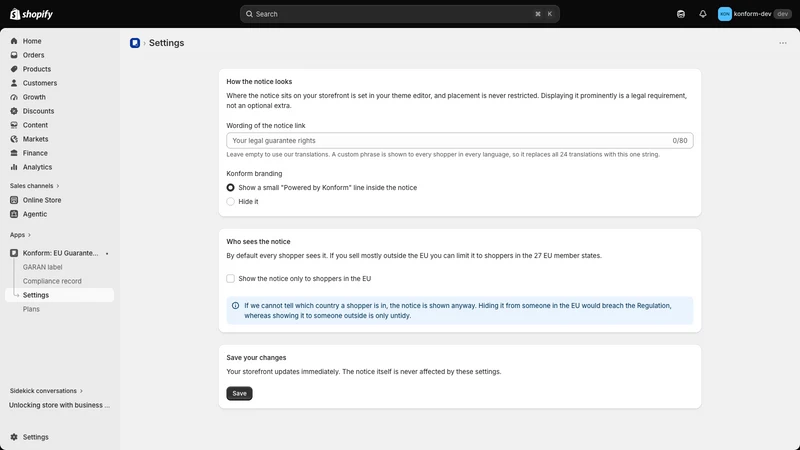
Task: Open the notifications bell
Action: [703, 14]
